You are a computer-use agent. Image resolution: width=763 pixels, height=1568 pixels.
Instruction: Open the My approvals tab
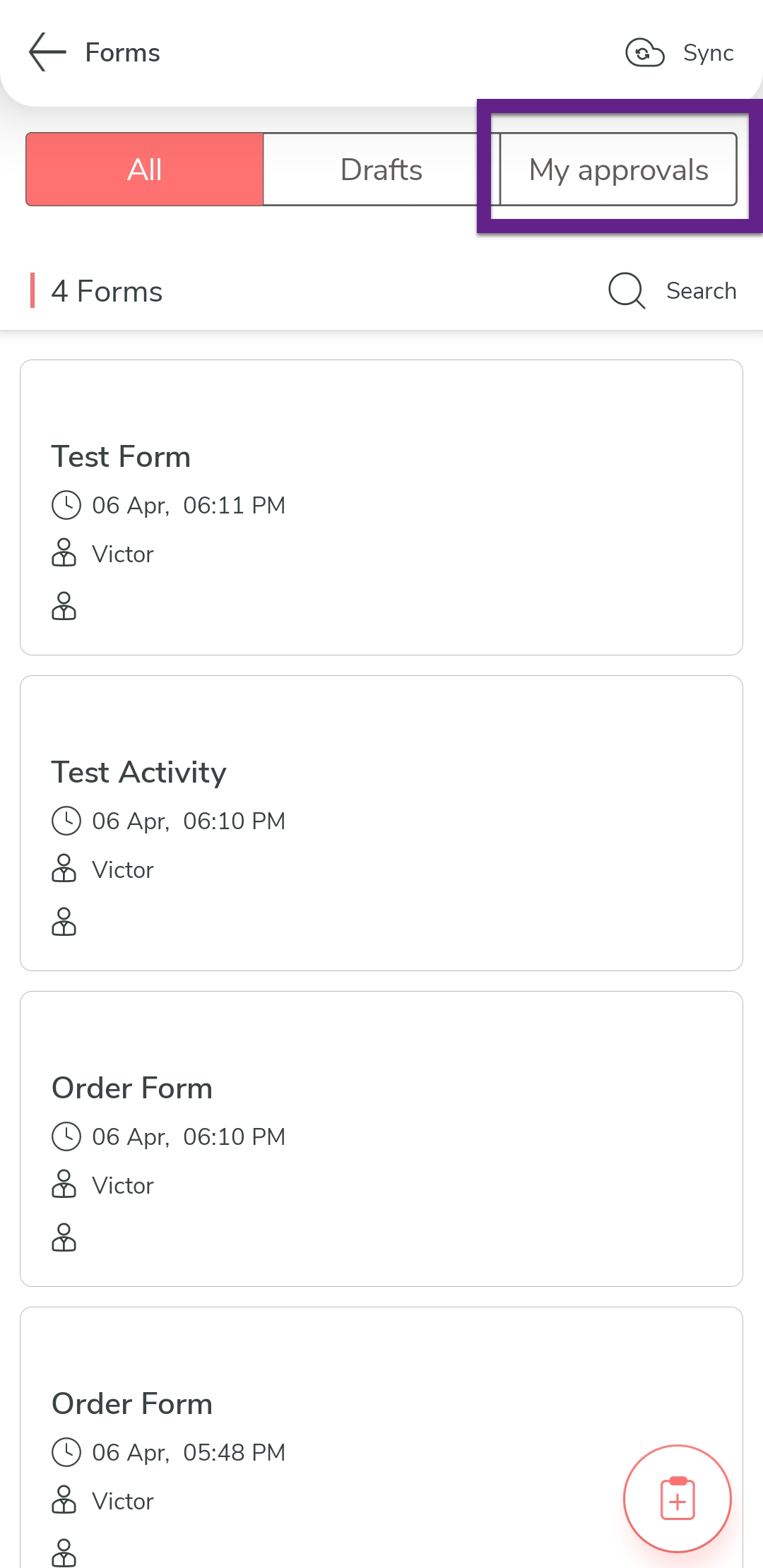tap(618, 170)
